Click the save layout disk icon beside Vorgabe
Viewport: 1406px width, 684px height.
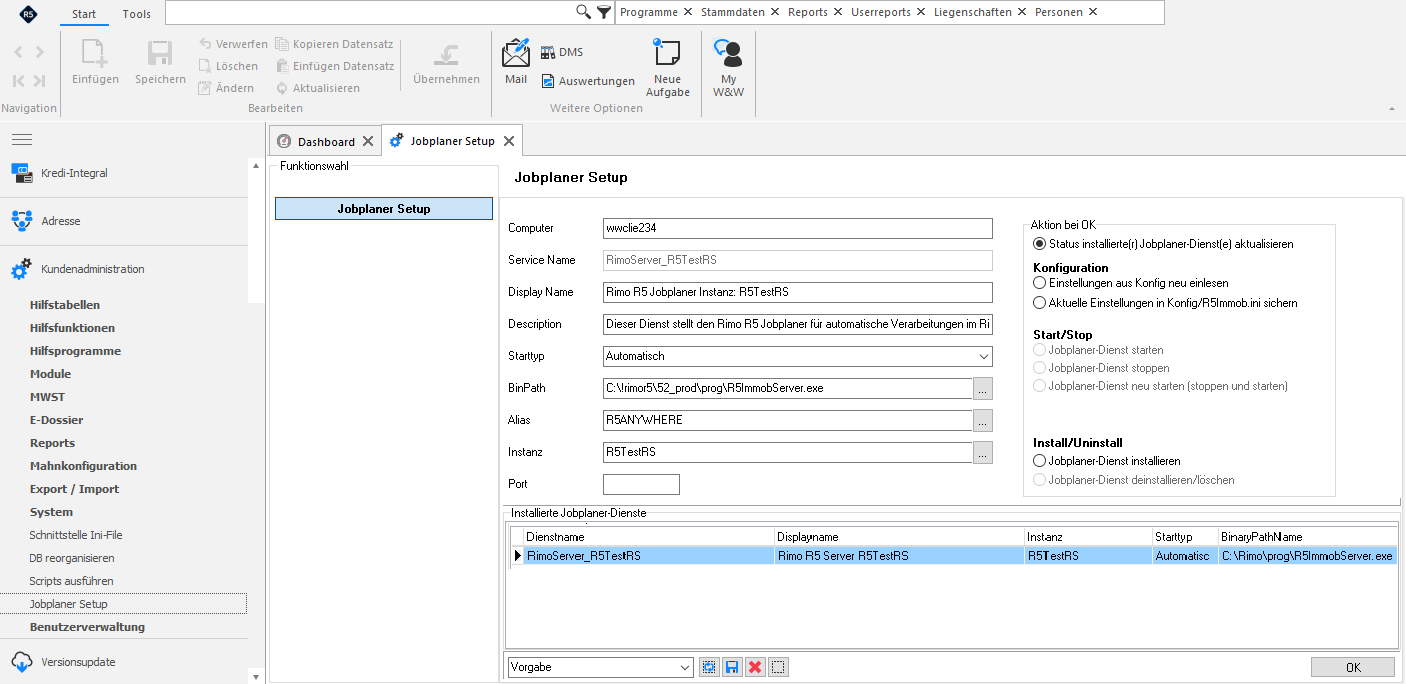click(732, 667)
